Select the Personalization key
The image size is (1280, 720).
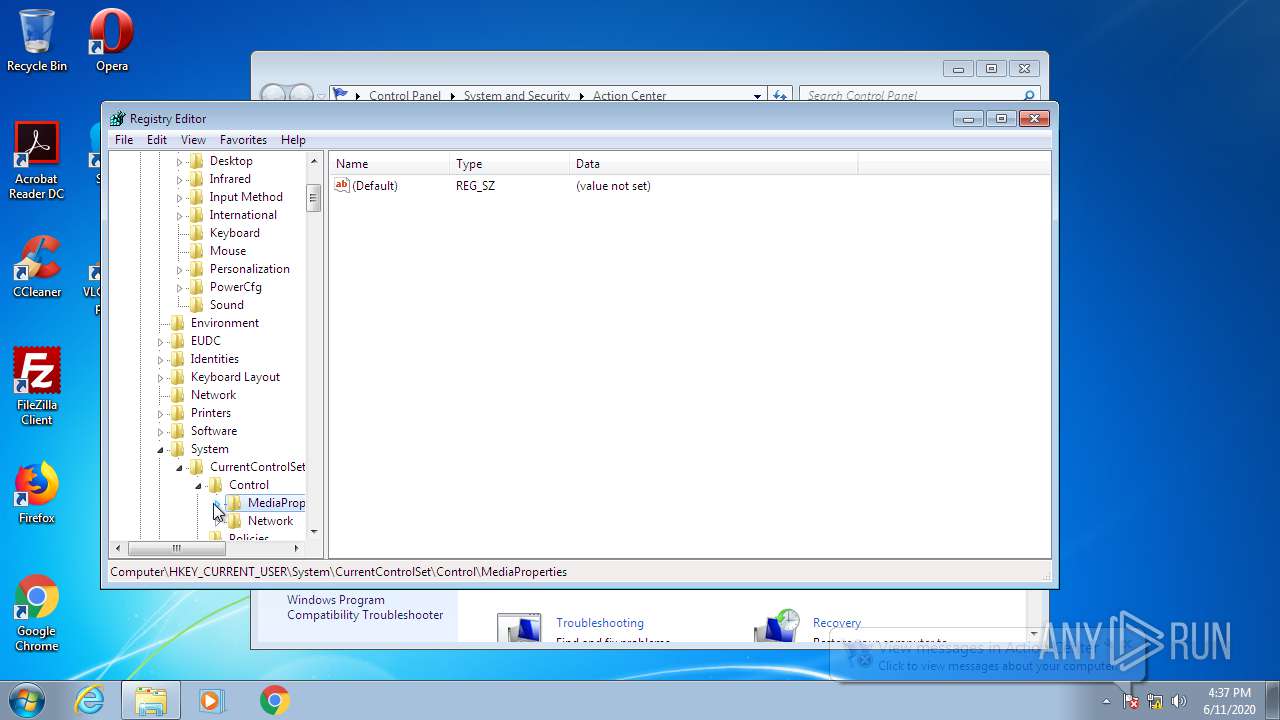(249, 269)
